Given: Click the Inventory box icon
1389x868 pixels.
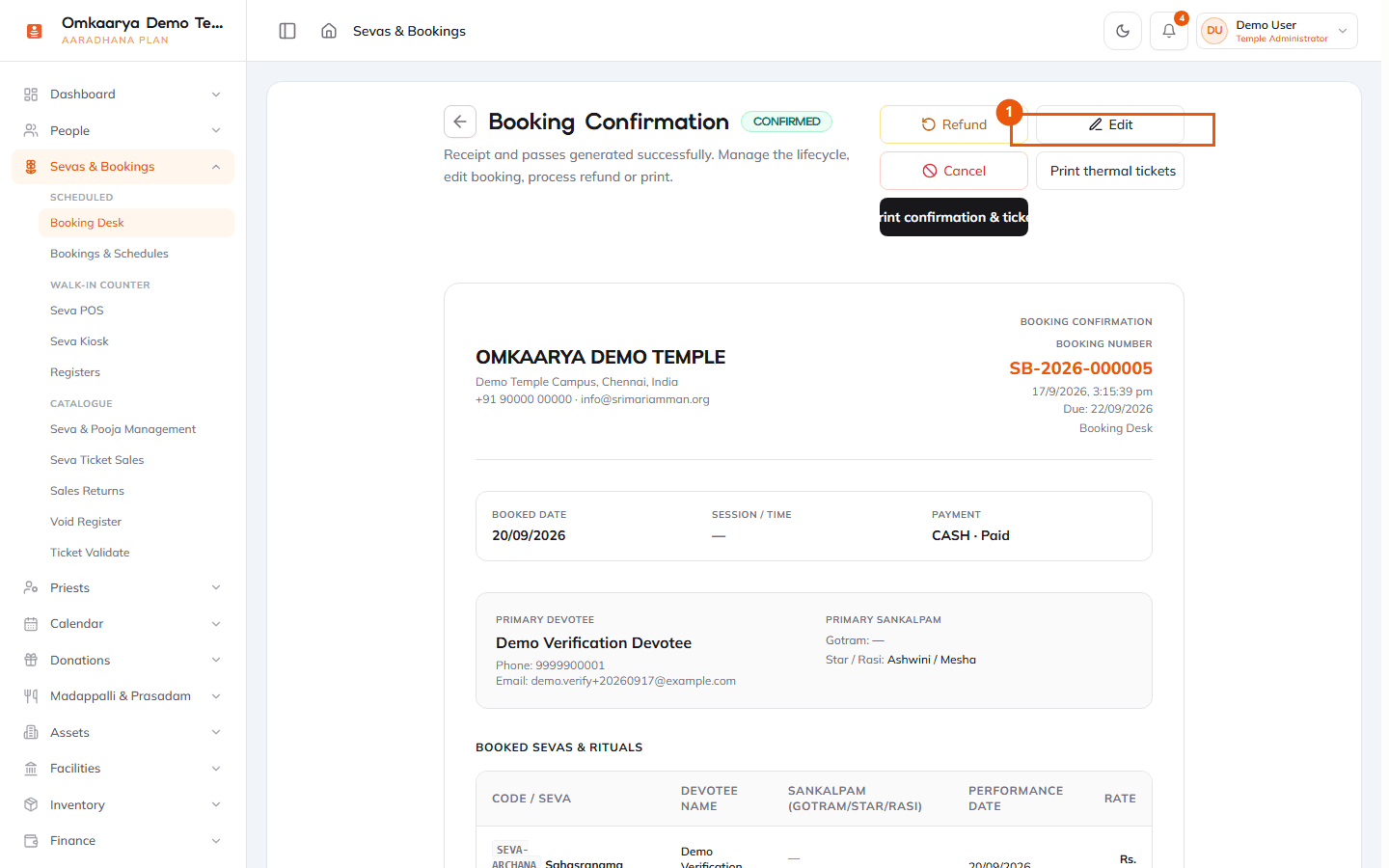Looking at the screenshot, I should pos(31,805).
